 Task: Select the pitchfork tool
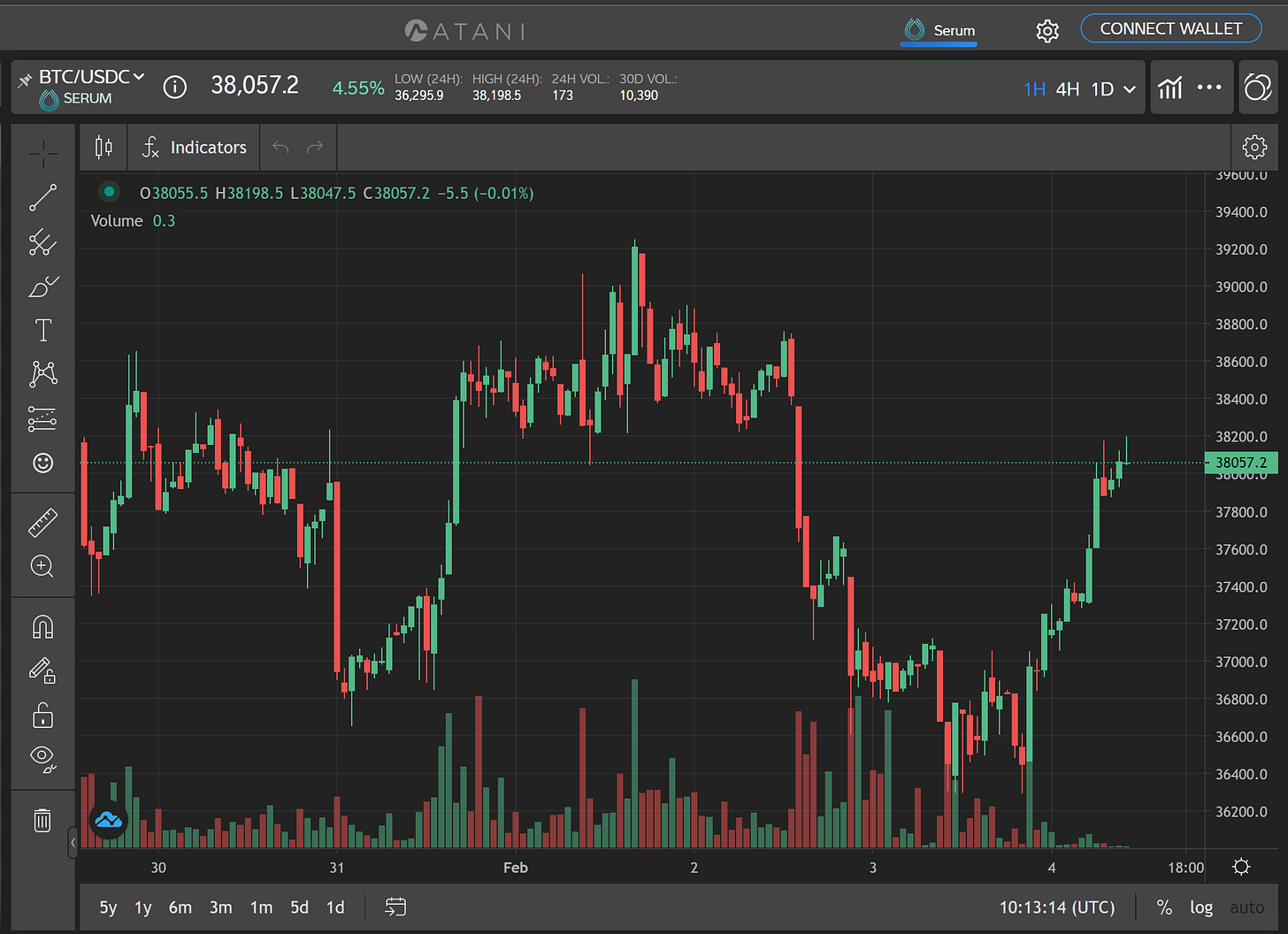(x=42, y=242)
